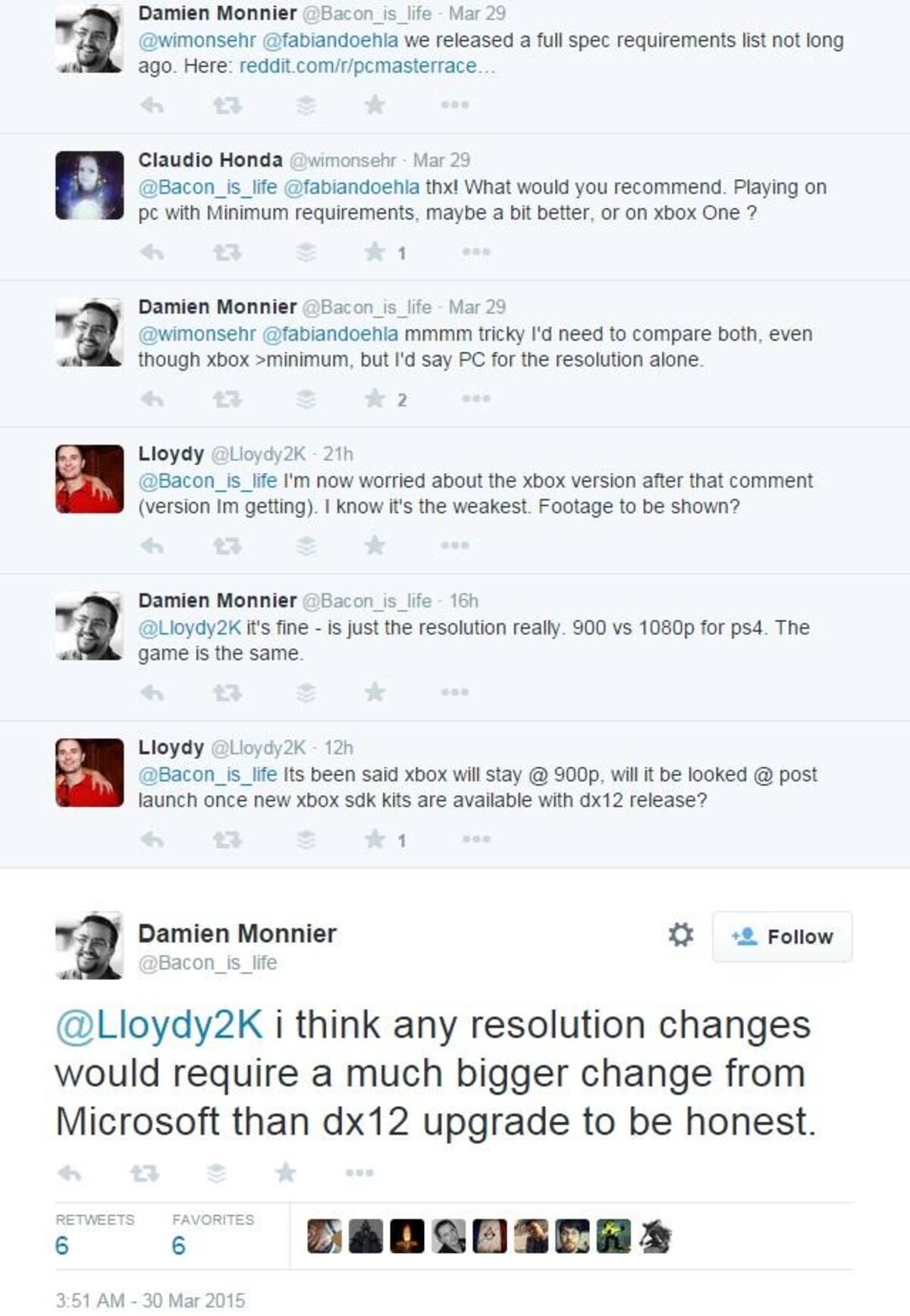The height and width of the screenshot is (1316, 910).
Task: Retweet Claudio Honda's tweet about xbox One
Action: click(227, 252)
